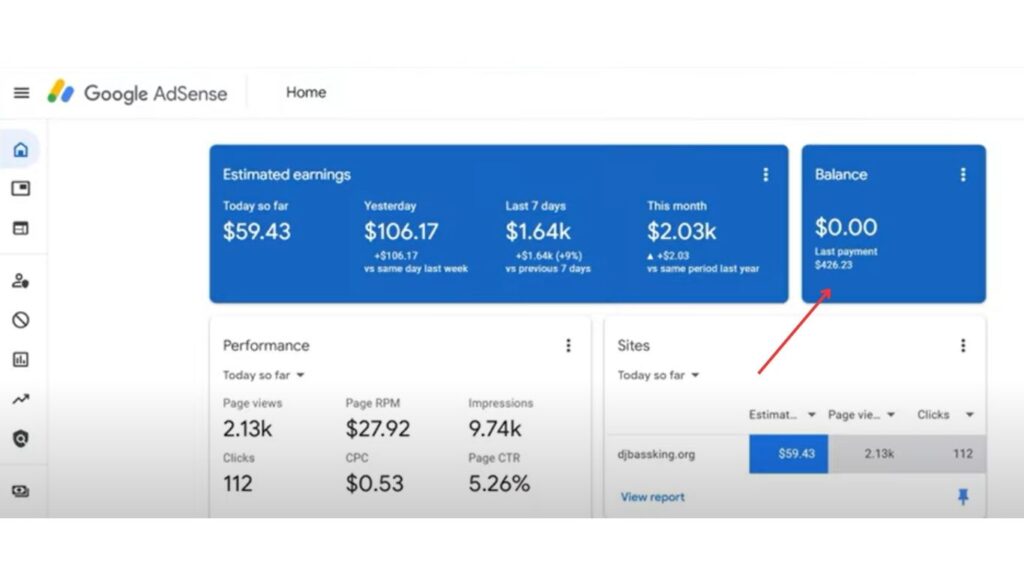This screenshot has height=576, width=1024.
Task: Open Performance card options menu
Action: tap(568, 345)
